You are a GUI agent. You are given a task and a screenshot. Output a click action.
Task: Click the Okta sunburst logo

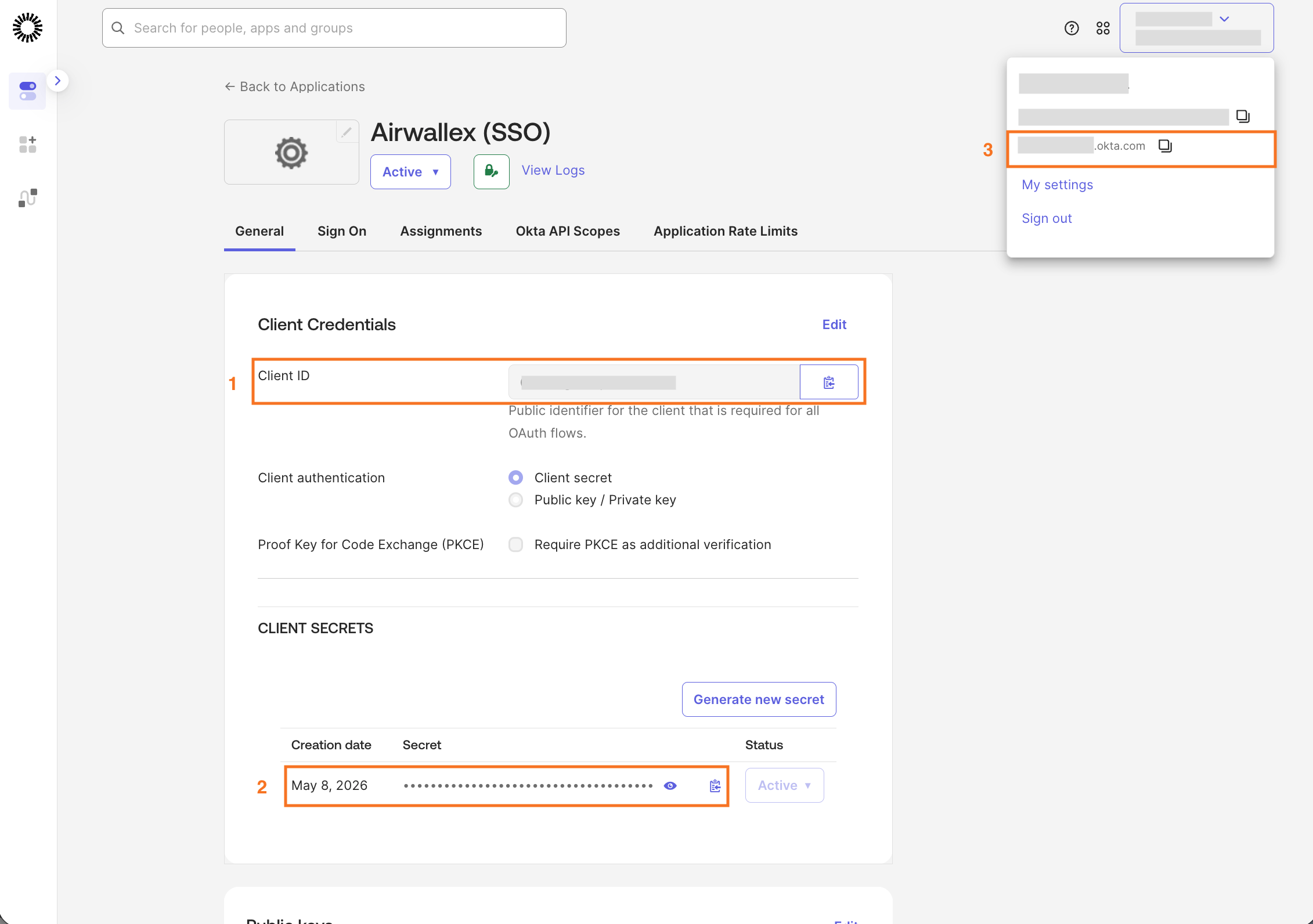pyautogui.click(x=27, y=27)
